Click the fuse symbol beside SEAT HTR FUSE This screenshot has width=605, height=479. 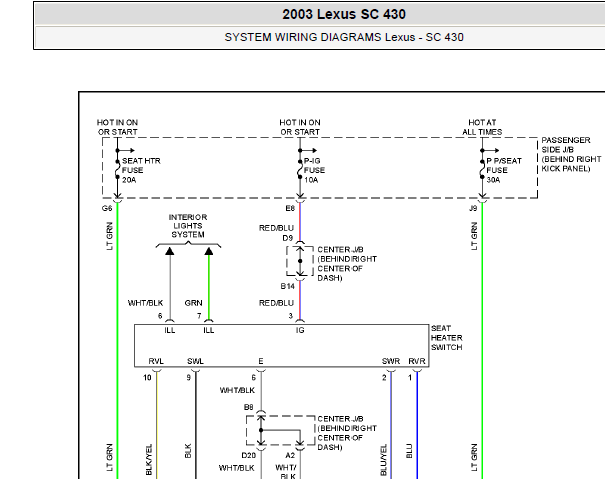(118, 169)
